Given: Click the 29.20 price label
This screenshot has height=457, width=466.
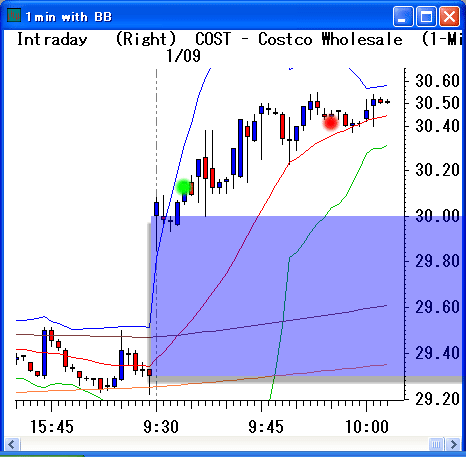Looking at the screenshot, I should tap(437, 399).
